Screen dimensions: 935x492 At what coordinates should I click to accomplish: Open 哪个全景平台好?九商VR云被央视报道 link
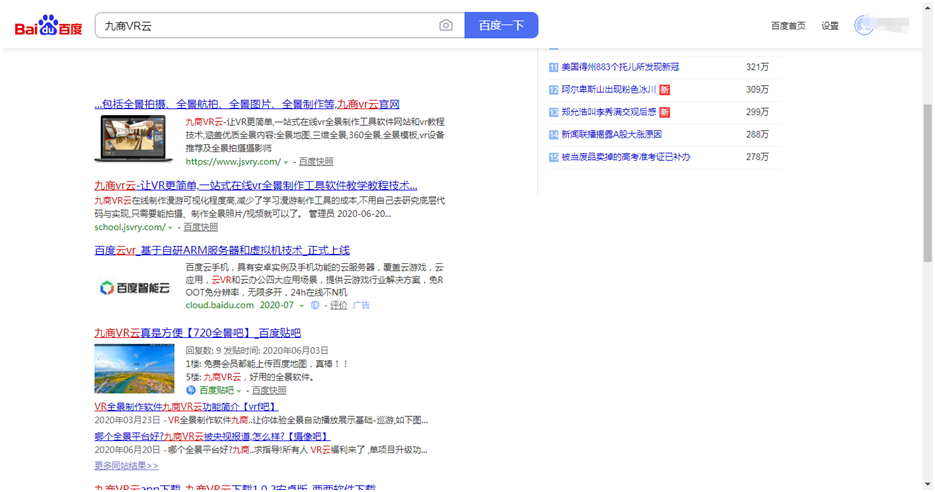click(212, 437)
